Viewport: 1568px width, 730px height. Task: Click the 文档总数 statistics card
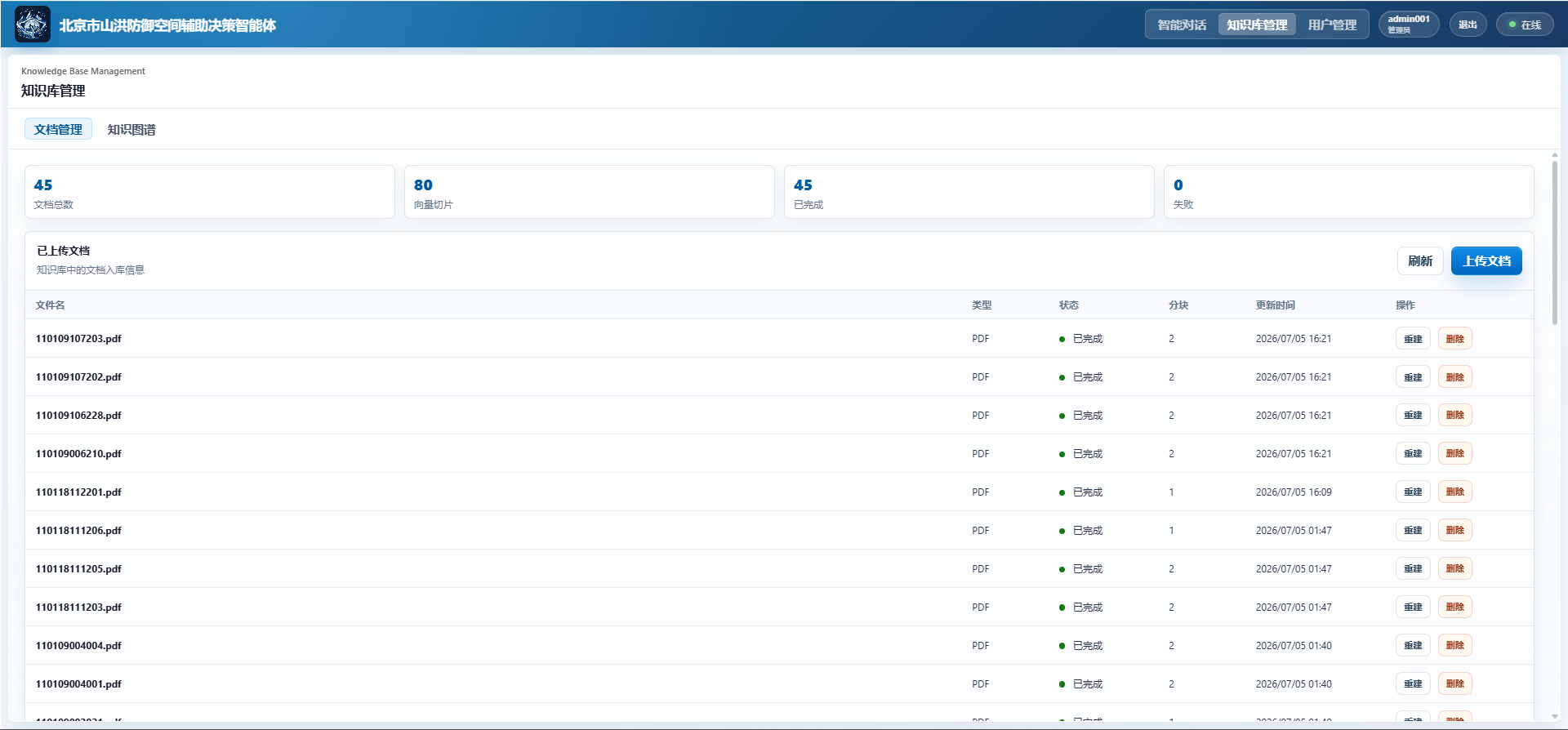click(x=210, y=192)
